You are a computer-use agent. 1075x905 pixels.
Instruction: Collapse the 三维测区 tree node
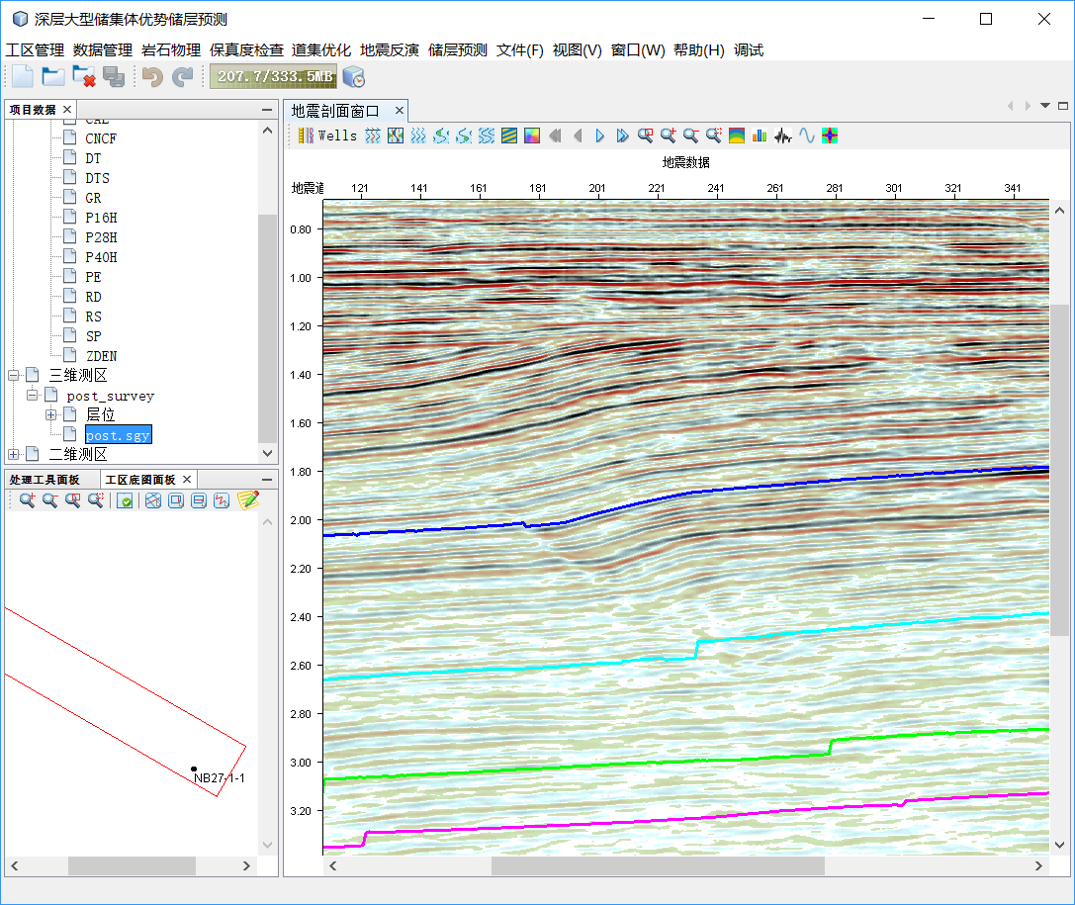(x=14, y=376)
